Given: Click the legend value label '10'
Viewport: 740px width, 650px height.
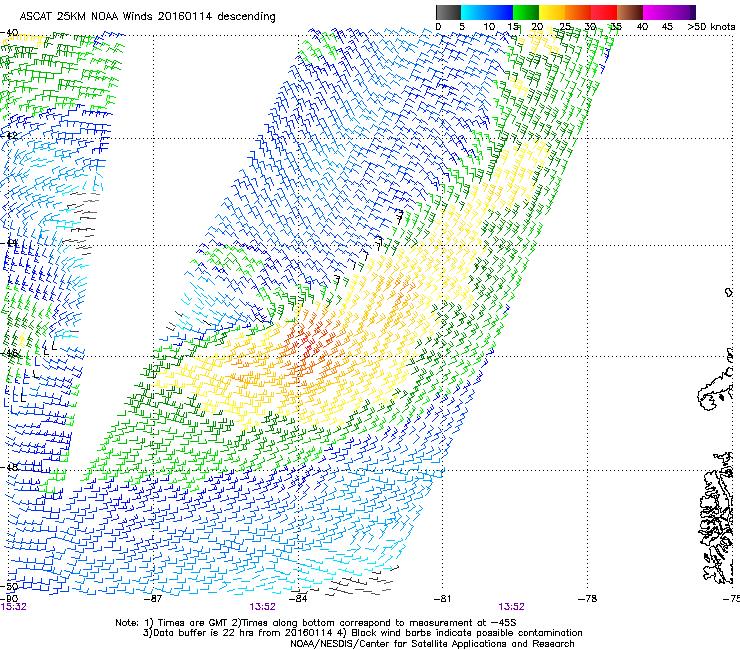Looking at the screenshot, I should point(489,27).
